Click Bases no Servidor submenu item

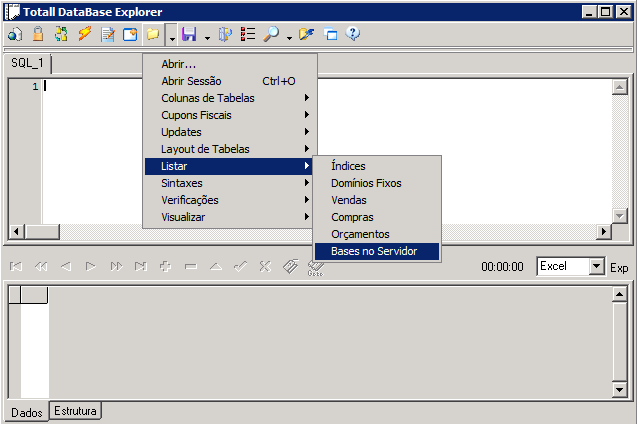377,251
